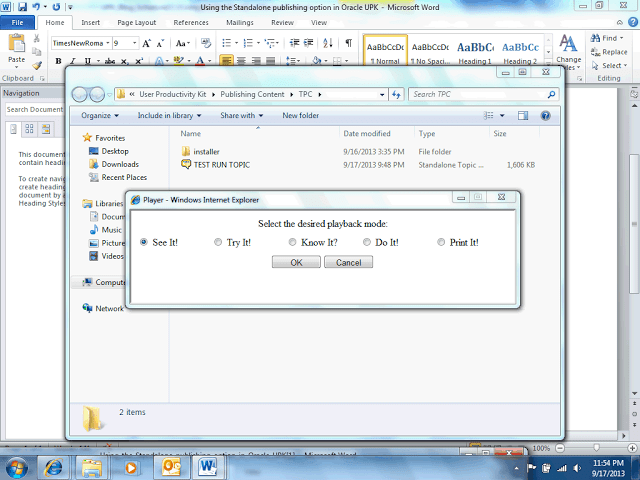Click the Shrink Font icon
Screen dimensions: 640x480
pos(160,43)
